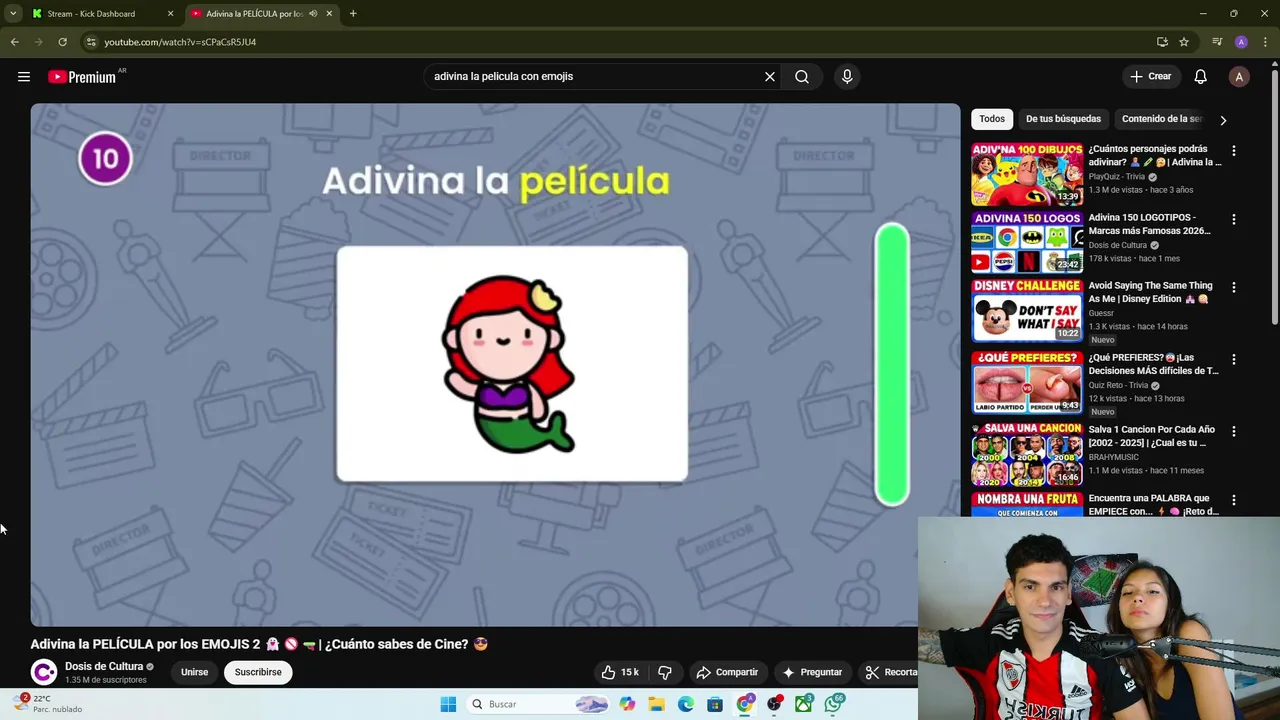
Task: Open YouTube account avatar menu
Action: [1239, 77]
